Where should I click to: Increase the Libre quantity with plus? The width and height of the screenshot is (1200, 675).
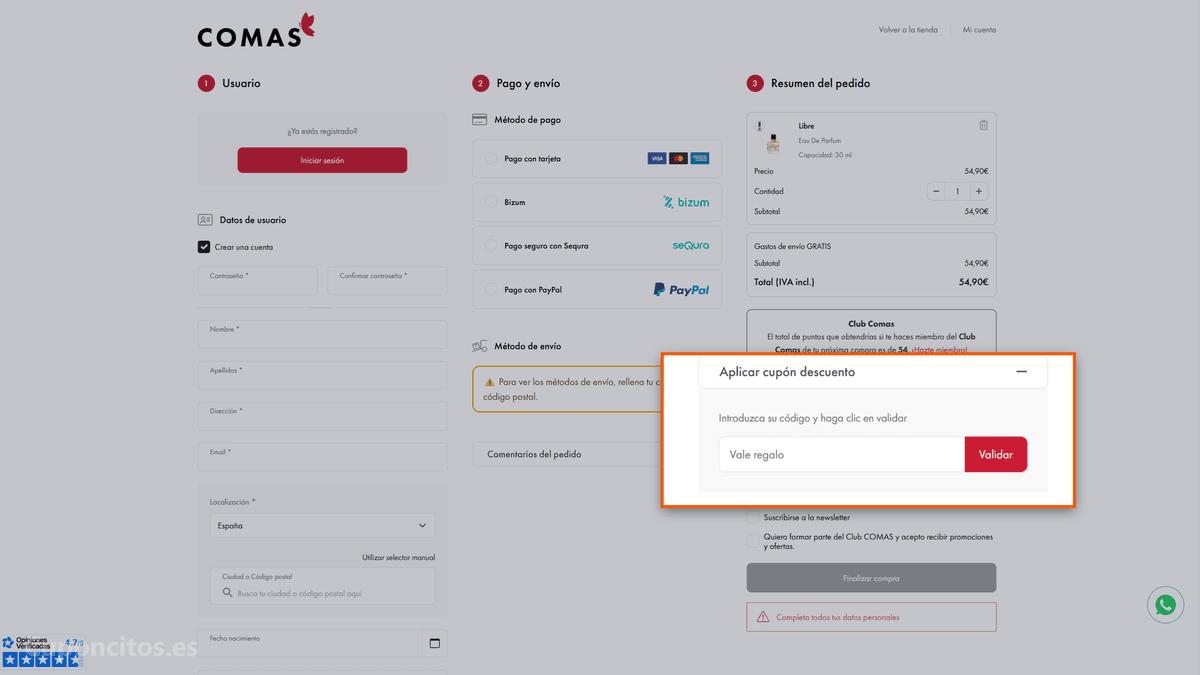[979, 191]
